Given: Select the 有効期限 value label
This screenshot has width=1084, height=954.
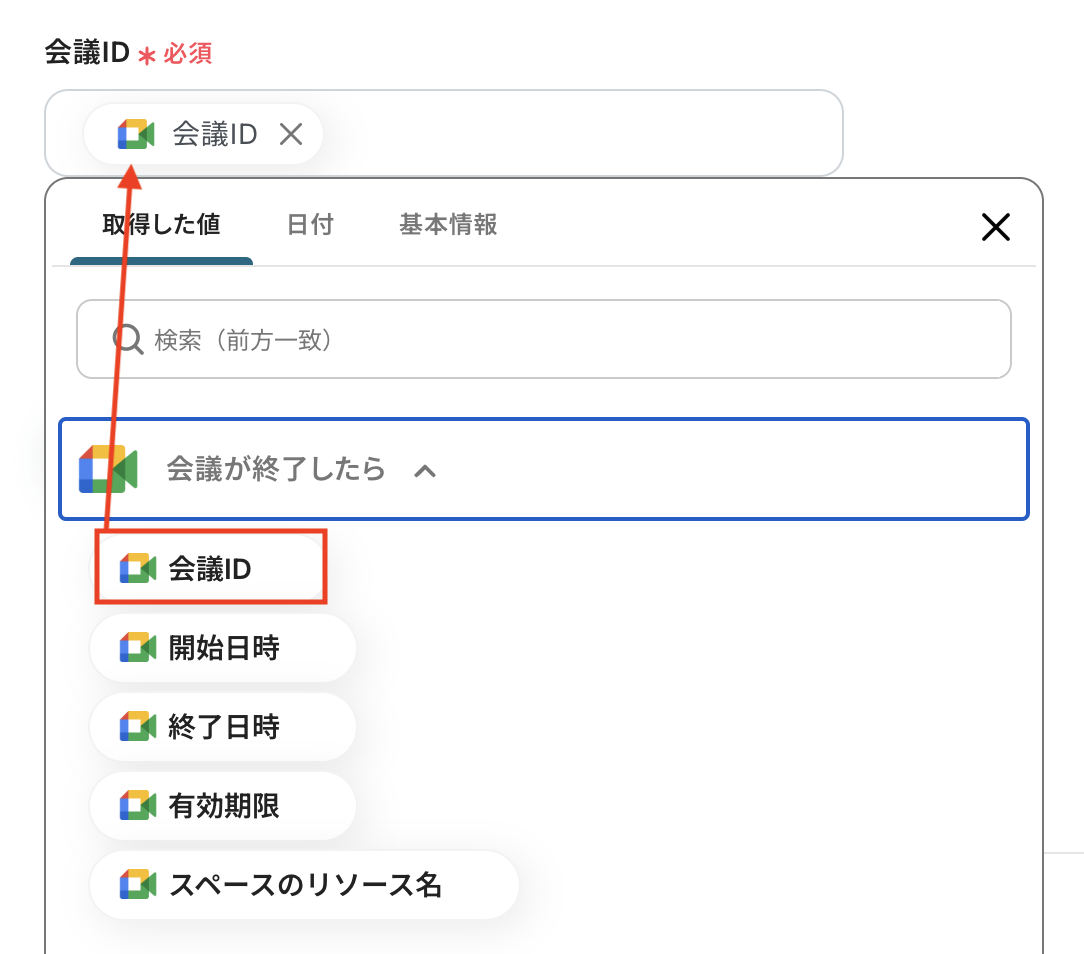Looking at the screenshot, I should click(x=224, y=806).
